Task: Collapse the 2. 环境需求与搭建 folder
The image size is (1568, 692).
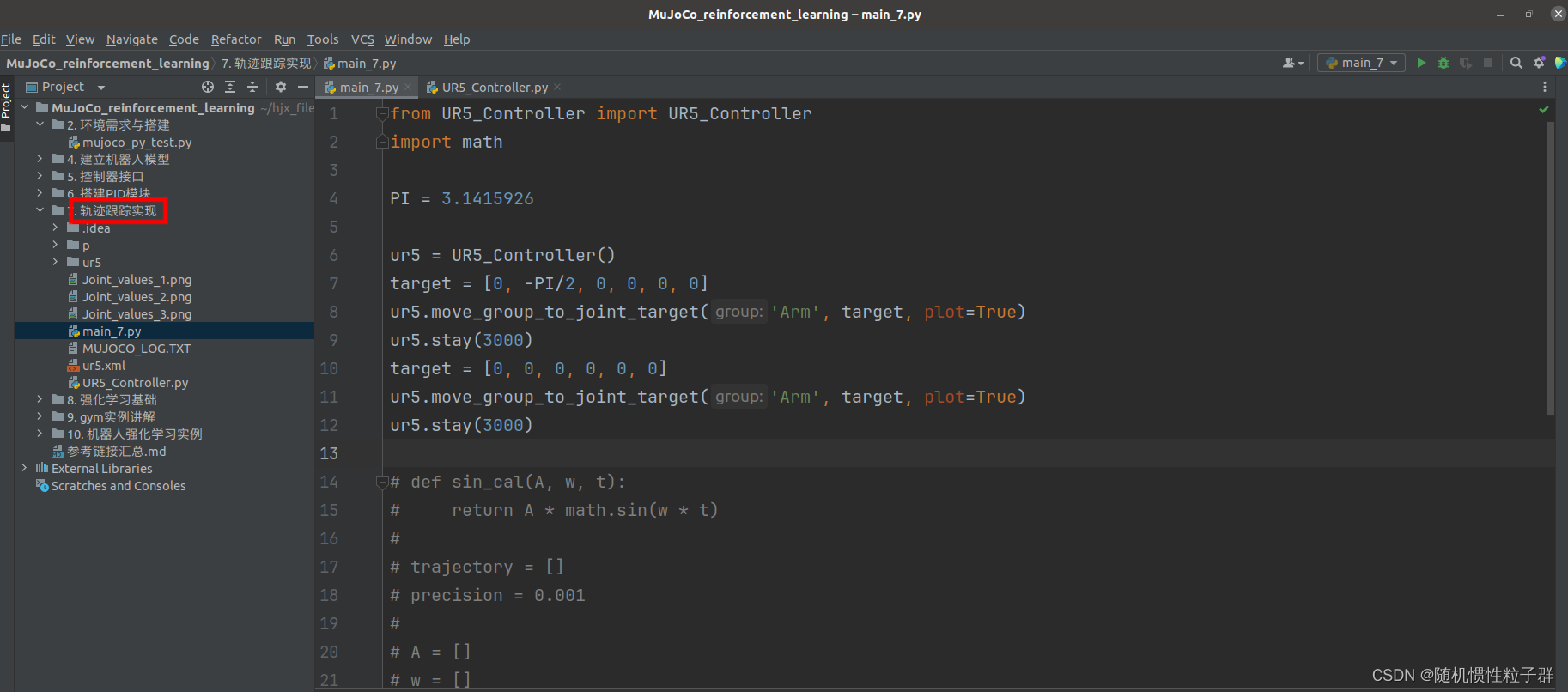Action: click(x=40, y=124)
